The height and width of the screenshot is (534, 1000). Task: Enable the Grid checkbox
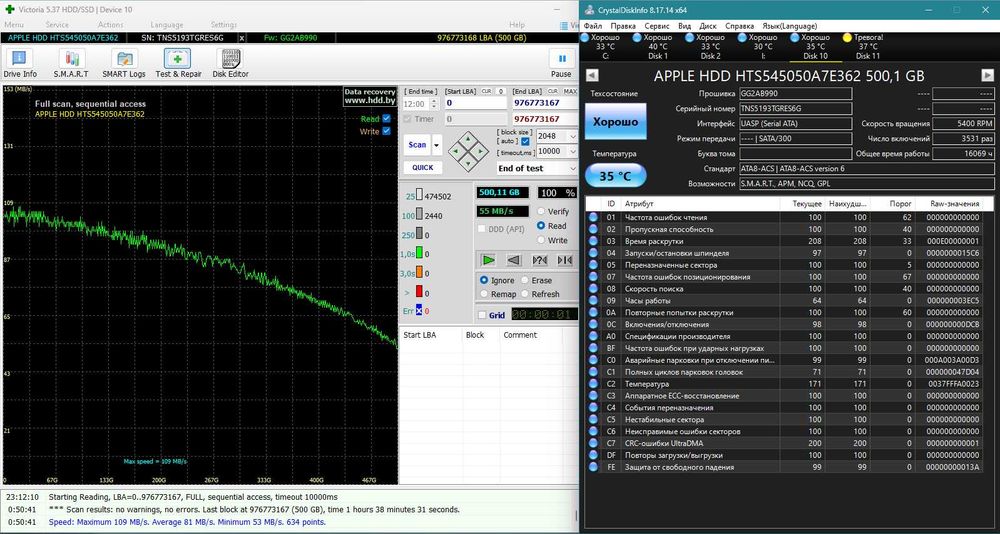pos(482,315)
